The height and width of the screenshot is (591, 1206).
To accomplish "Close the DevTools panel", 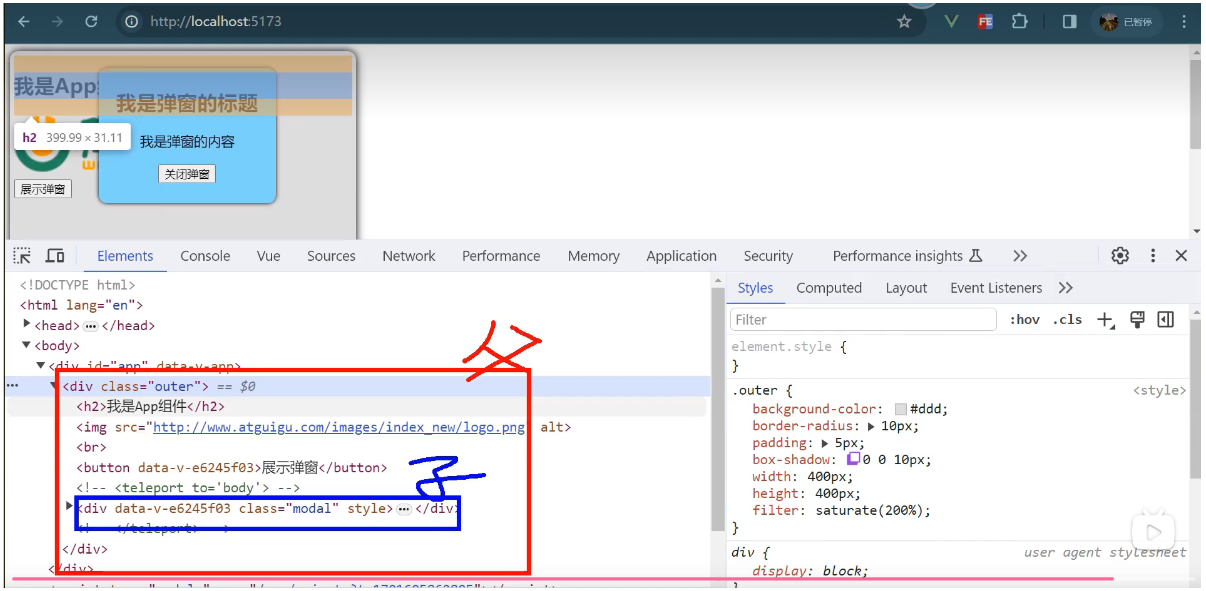I will coord(1181,256).
